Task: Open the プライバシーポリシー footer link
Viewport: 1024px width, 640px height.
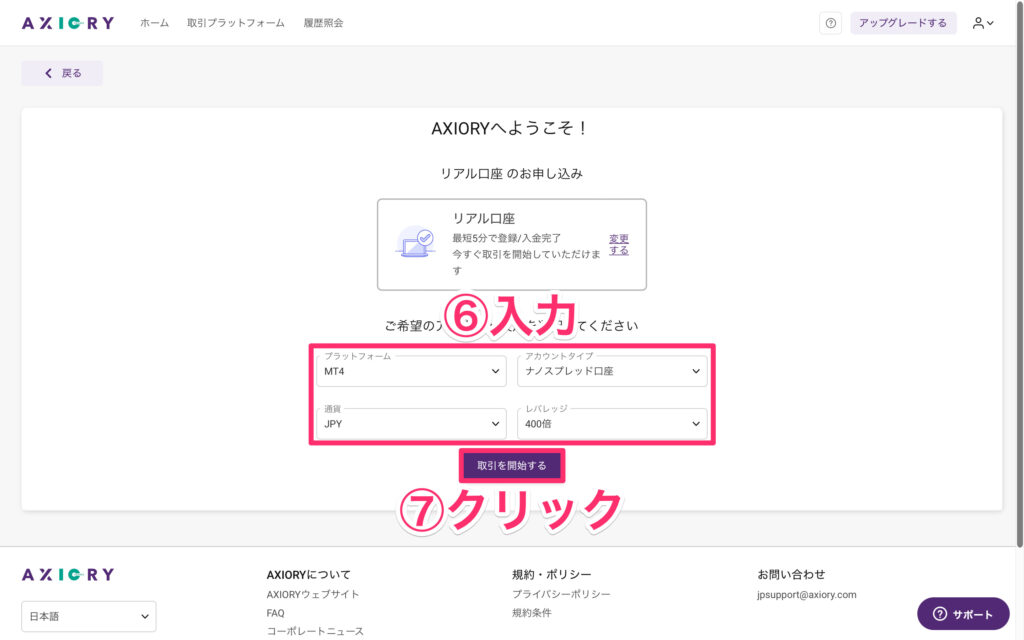Action: coord(561,594)
